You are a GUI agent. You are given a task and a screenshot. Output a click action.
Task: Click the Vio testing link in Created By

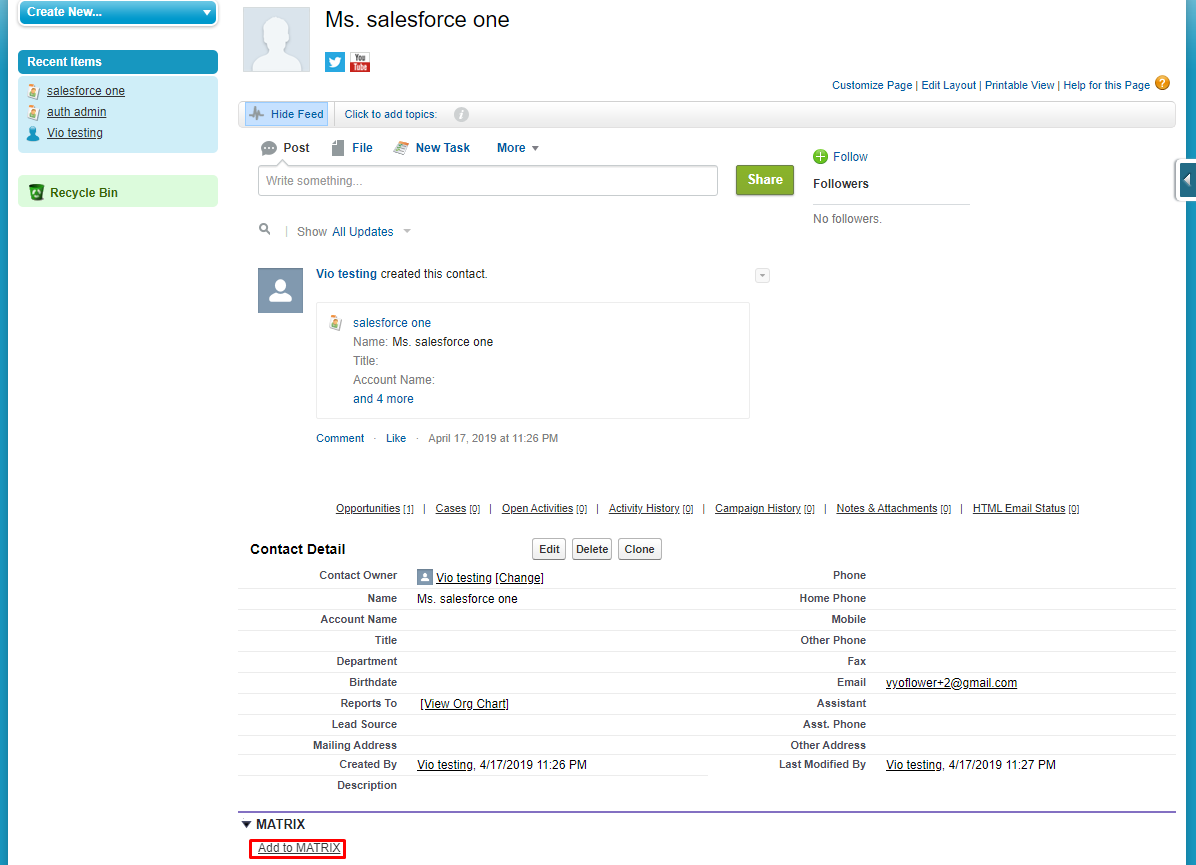(445, 765)
